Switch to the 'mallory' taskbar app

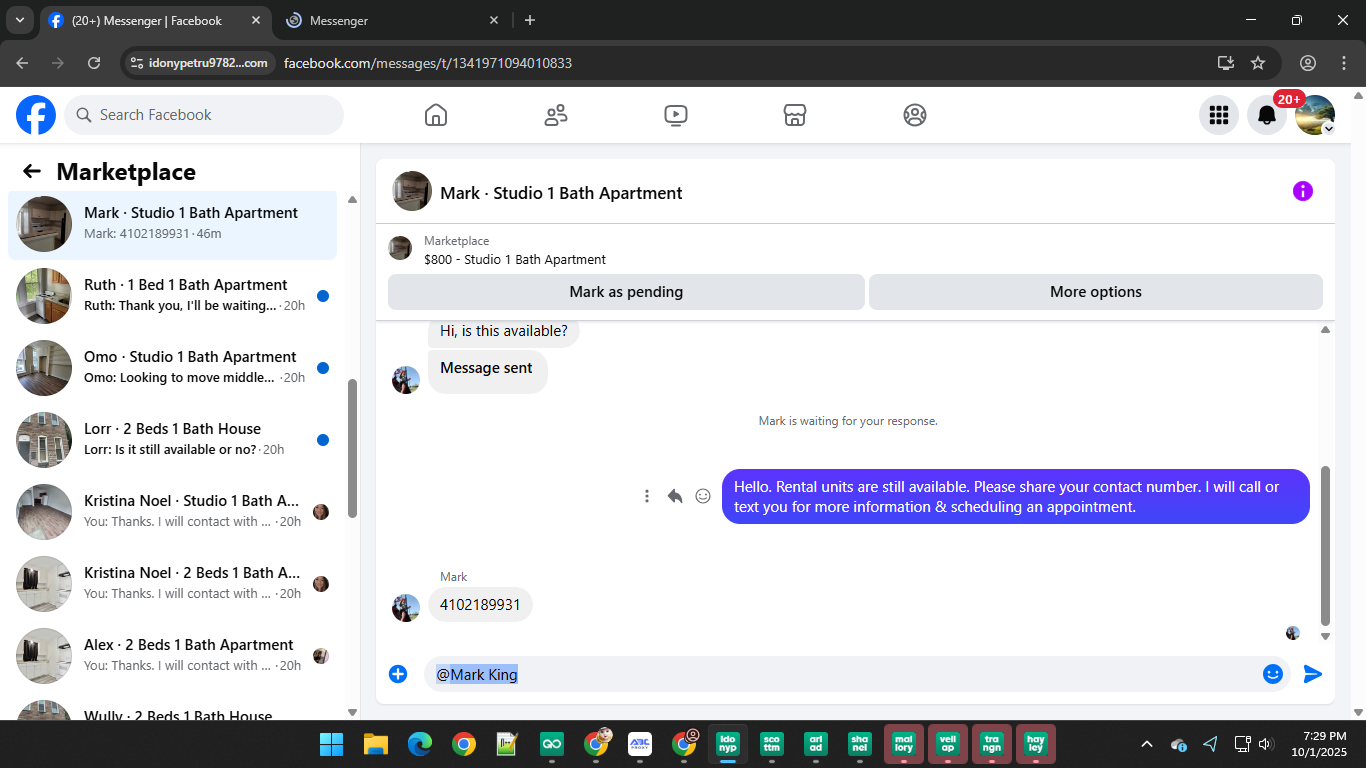pos(904,744)
